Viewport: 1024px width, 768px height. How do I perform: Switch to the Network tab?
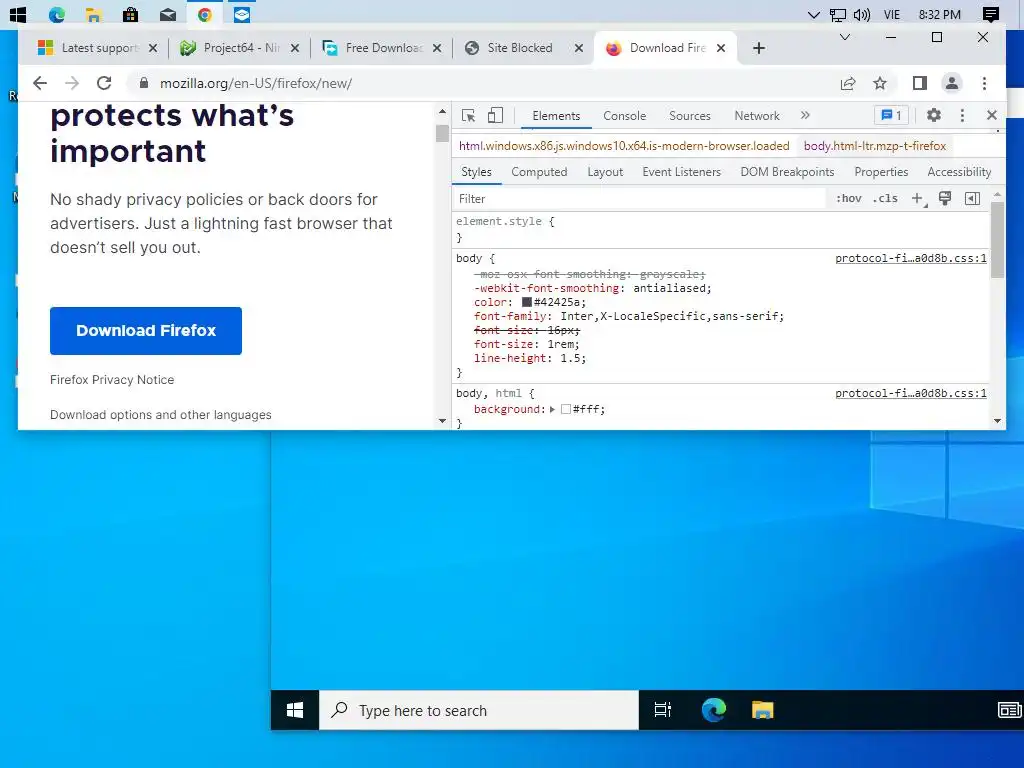click(x=757, y=116)
